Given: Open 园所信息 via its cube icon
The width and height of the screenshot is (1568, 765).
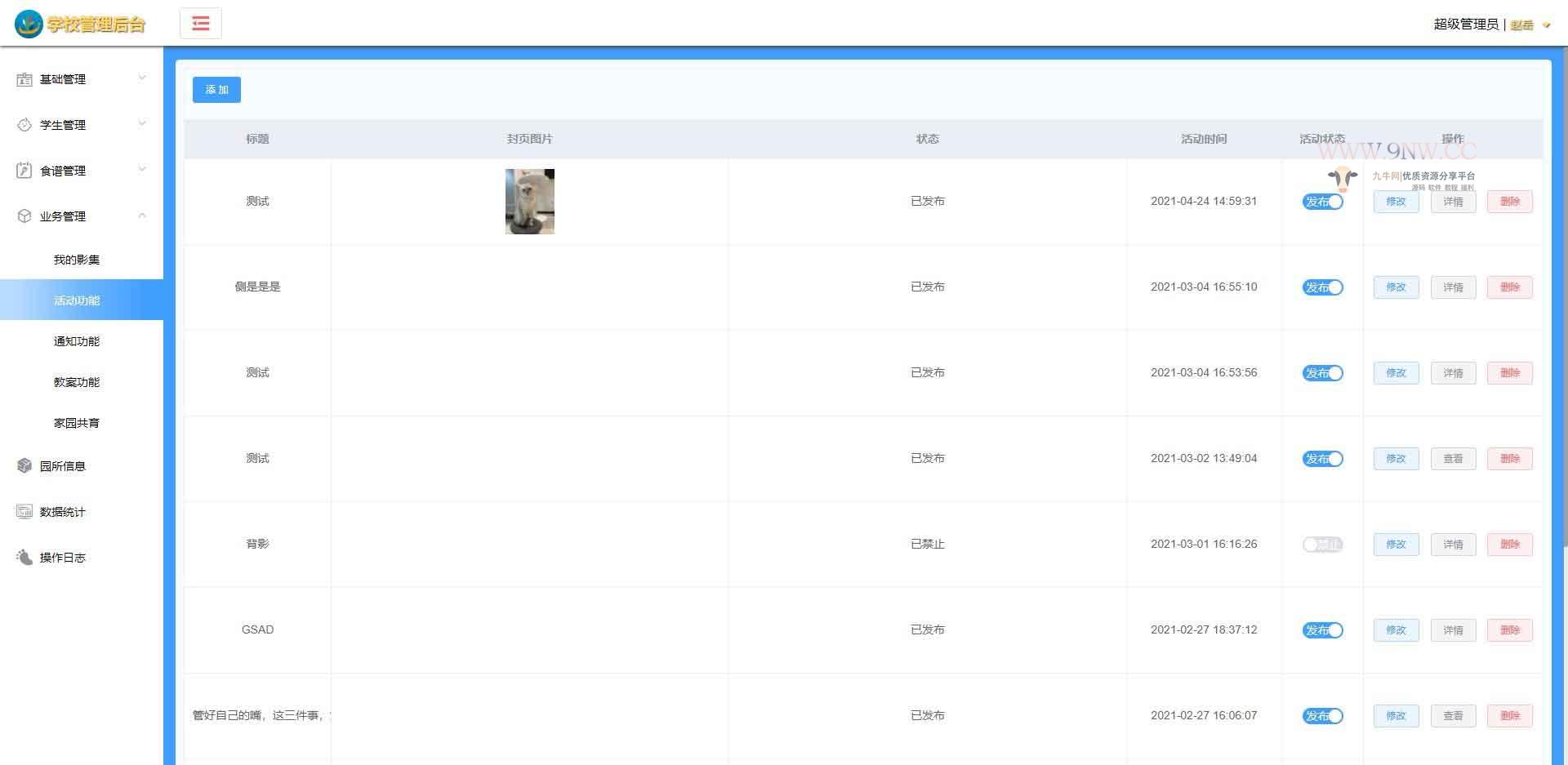Looking at the screenshot, I should [24, 466].
